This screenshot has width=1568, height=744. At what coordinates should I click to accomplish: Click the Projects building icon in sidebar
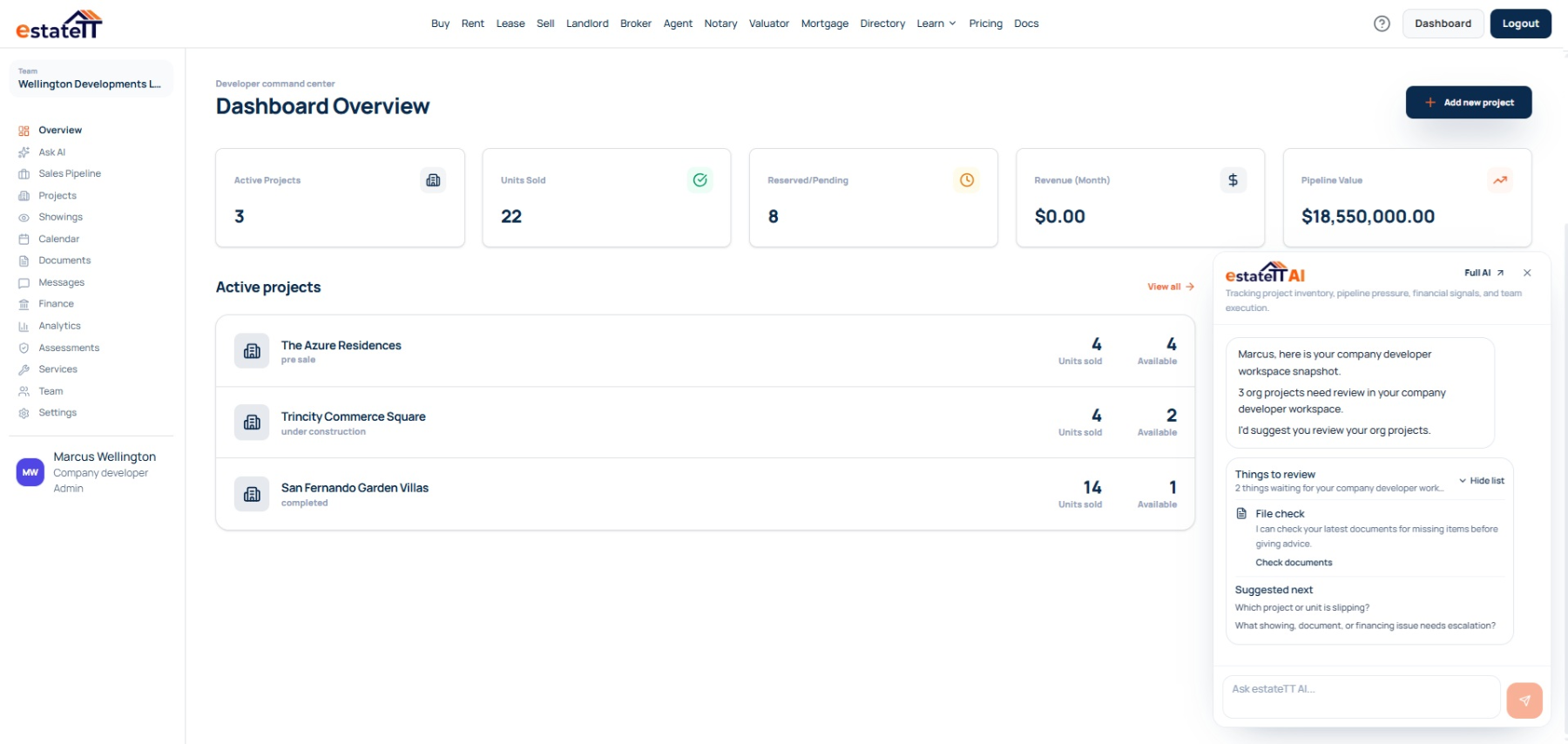(24, 196)
